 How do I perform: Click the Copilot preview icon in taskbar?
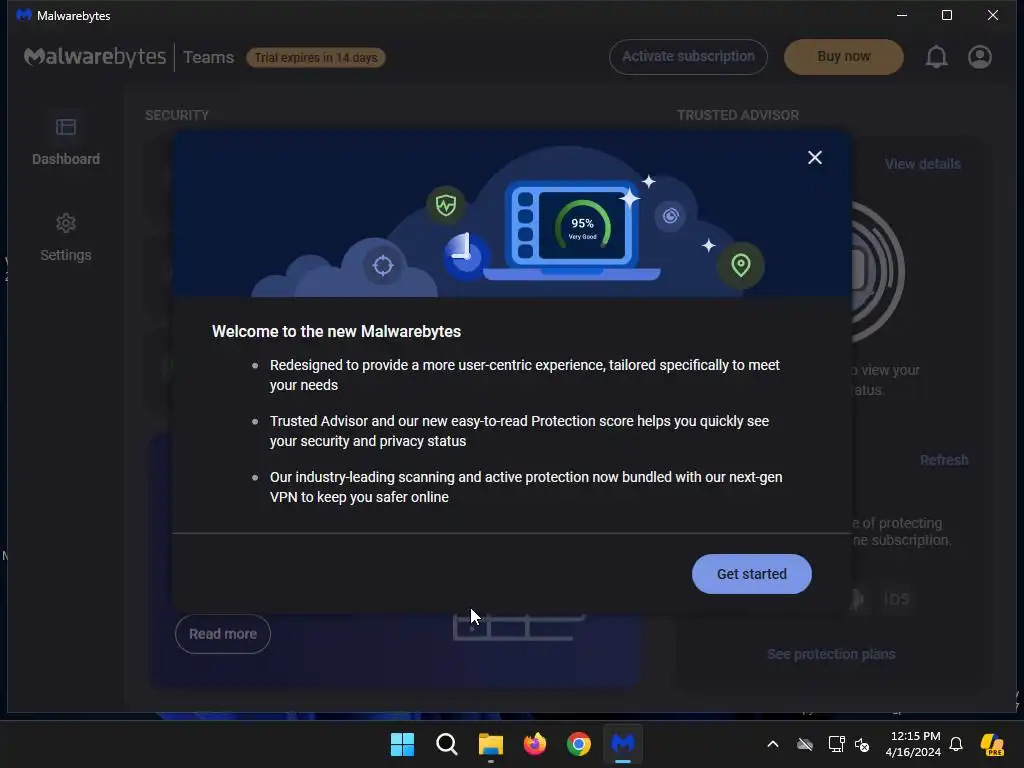coord(992,744)
